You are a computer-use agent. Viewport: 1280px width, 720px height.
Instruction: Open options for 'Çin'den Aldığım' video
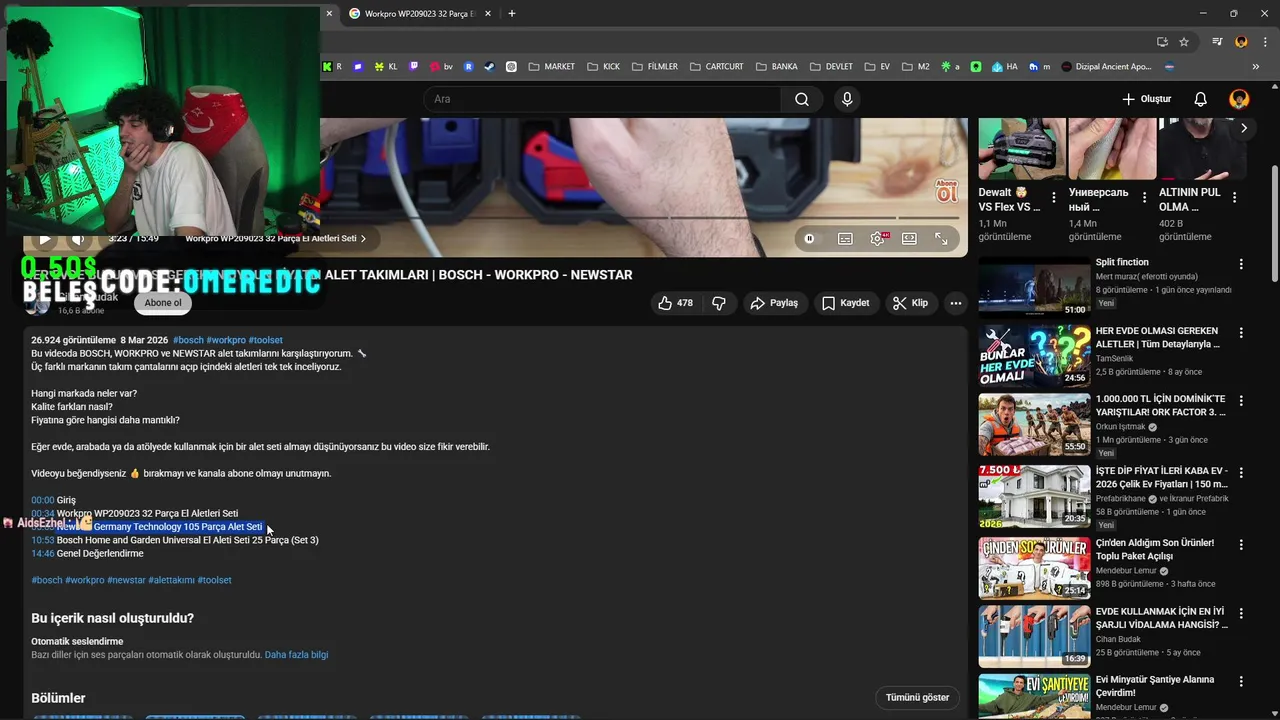point(1241,545)
